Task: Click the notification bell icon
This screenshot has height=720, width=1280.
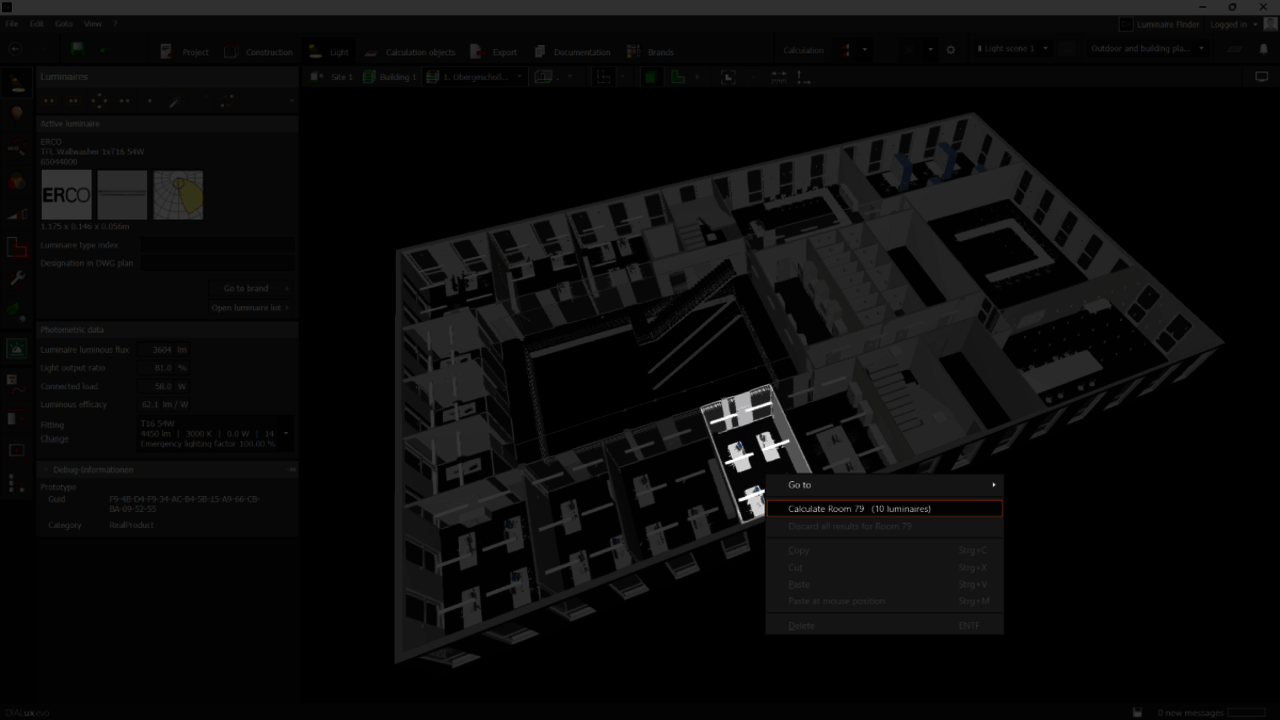Action: click(1263, 49)
